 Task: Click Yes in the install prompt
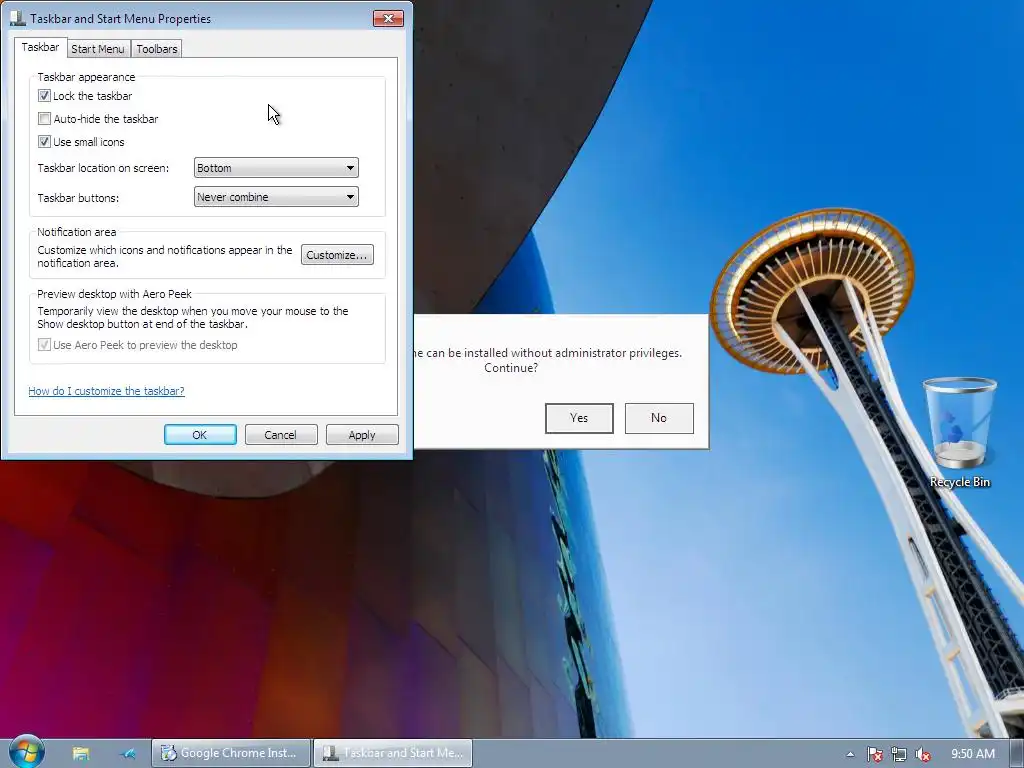tap(579, 418)
